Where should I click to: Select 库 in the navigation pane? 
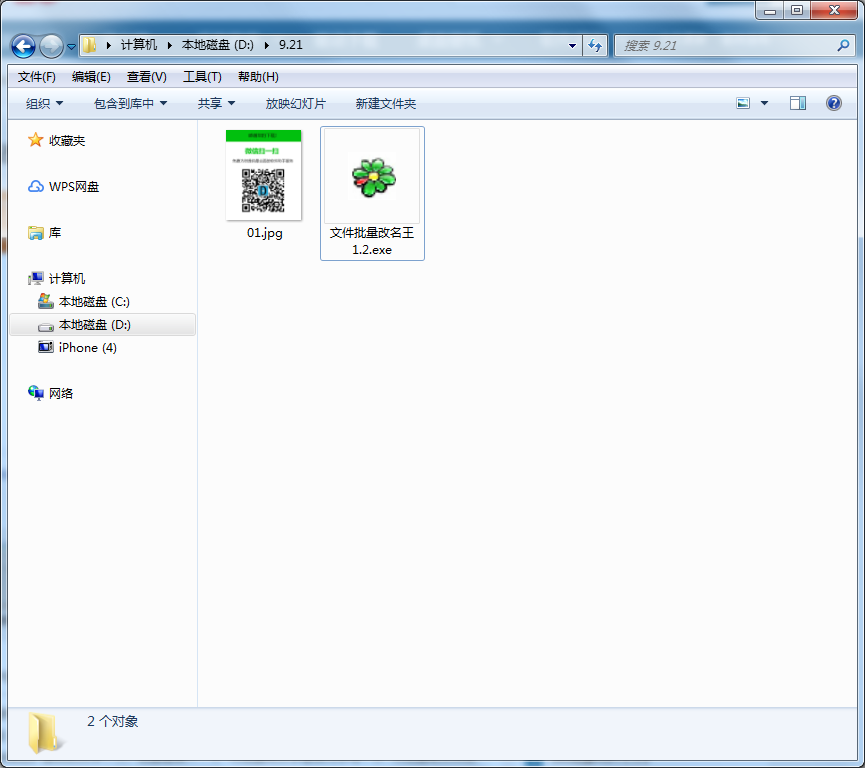click(55, 233)
